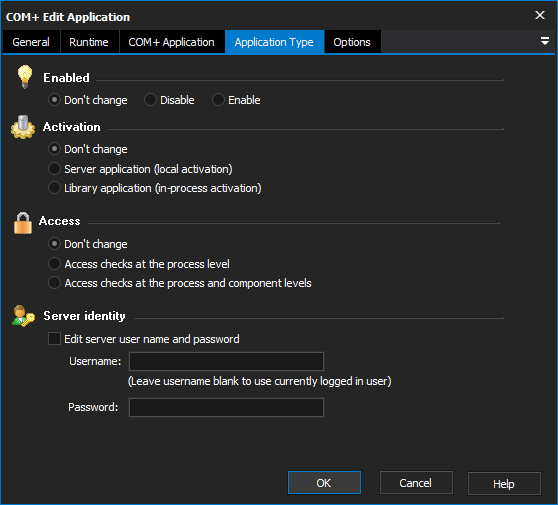The height and width of the screenshot is (505, 558).
Task: Open Help for this dialog
Action: click(x=504, y=483)
